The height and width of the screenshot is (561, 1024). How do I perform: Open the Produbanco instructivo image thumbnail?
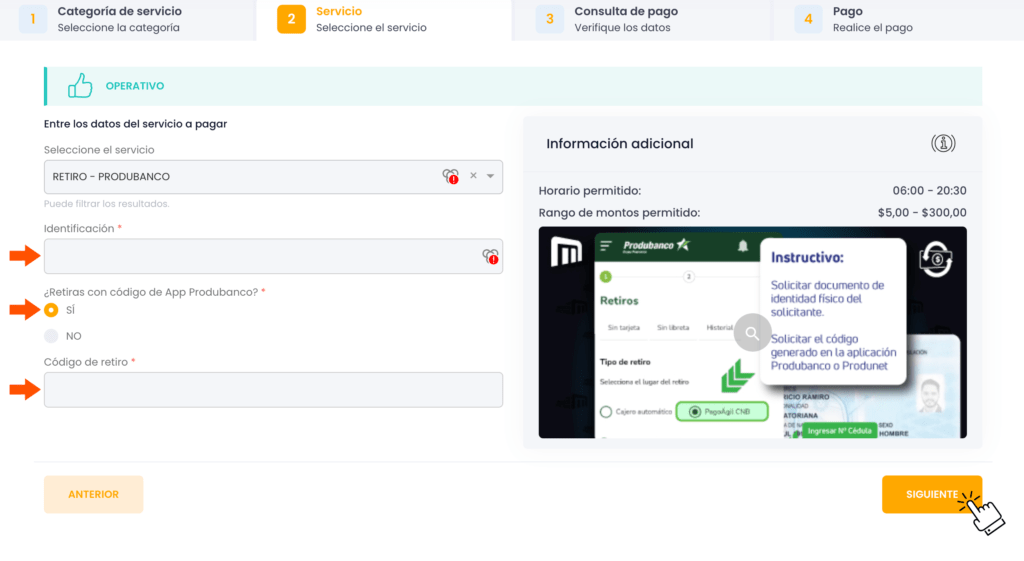tap(752, 332)
